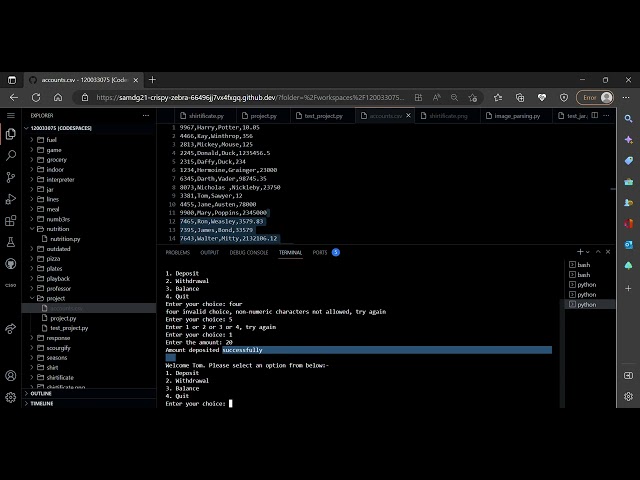The width and height of the screenshot is (640, 480).
Task: Open test_project.py in the explorer tree
Action: click(x=69, y=328)
